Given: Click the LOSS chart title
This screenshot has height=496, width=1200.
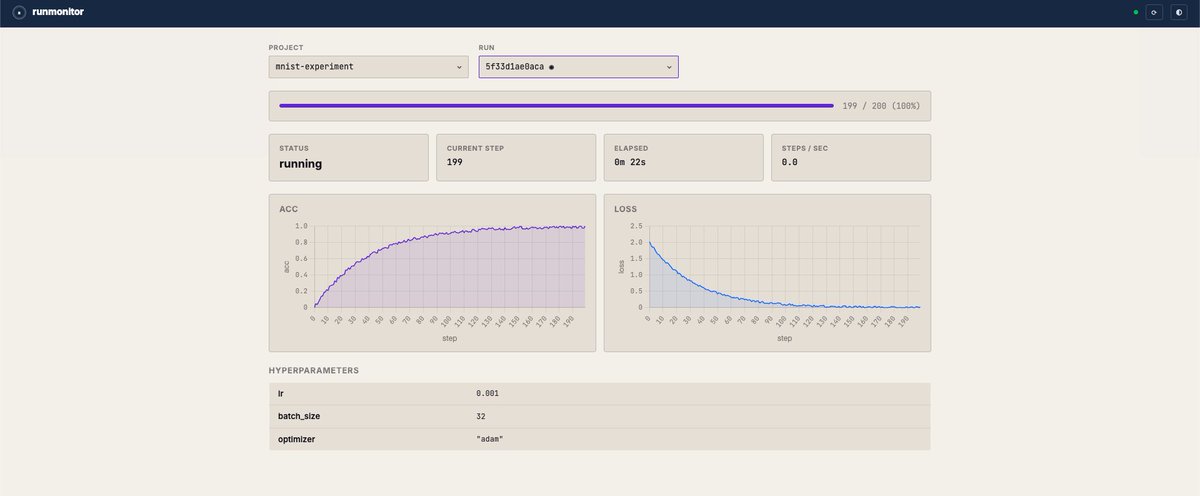Looking at the screenshot, I should [x=625, y=209].
